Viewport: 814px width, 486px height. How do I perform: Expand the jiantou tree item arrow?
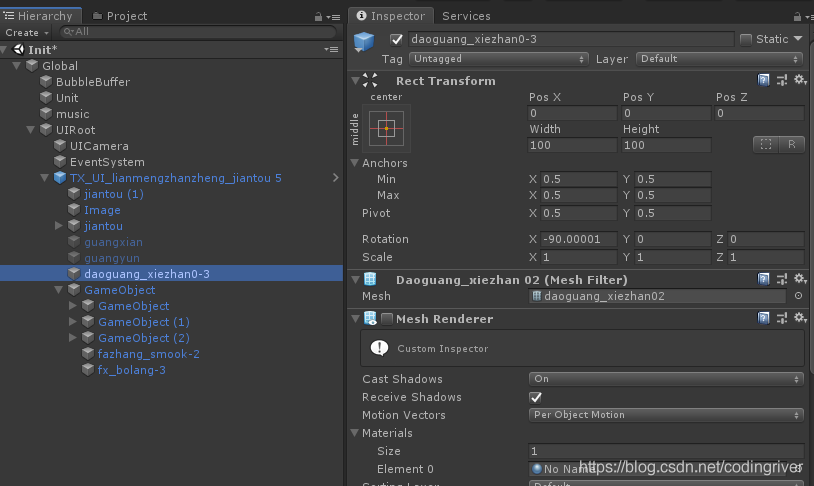click(59, 226)
